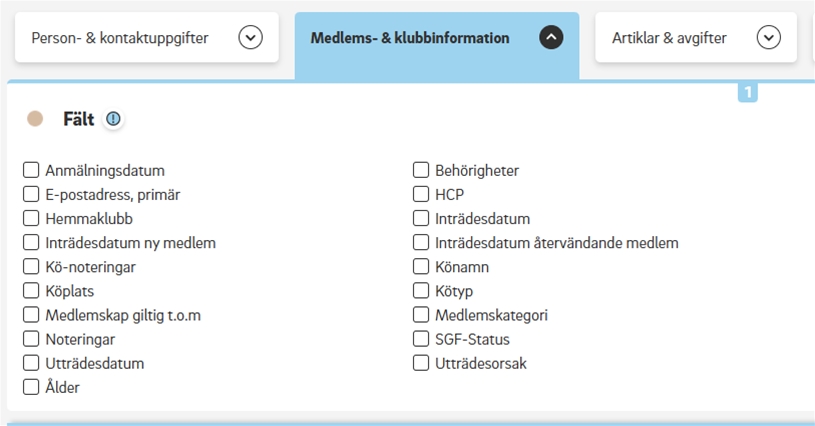The image size is (815, 426).
Task: Check Inträdesdatum återvändande medlem
Action: (x=421, y=243)
